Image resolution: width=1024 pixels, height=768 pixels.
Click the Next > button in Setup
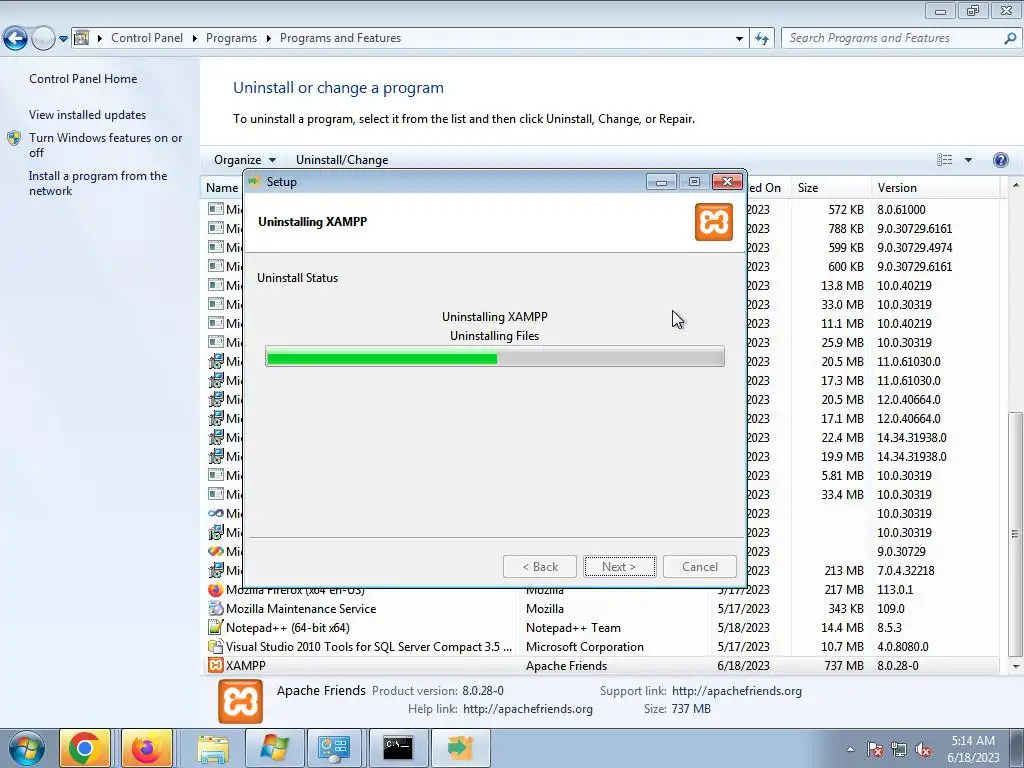(x=619, y=567)
